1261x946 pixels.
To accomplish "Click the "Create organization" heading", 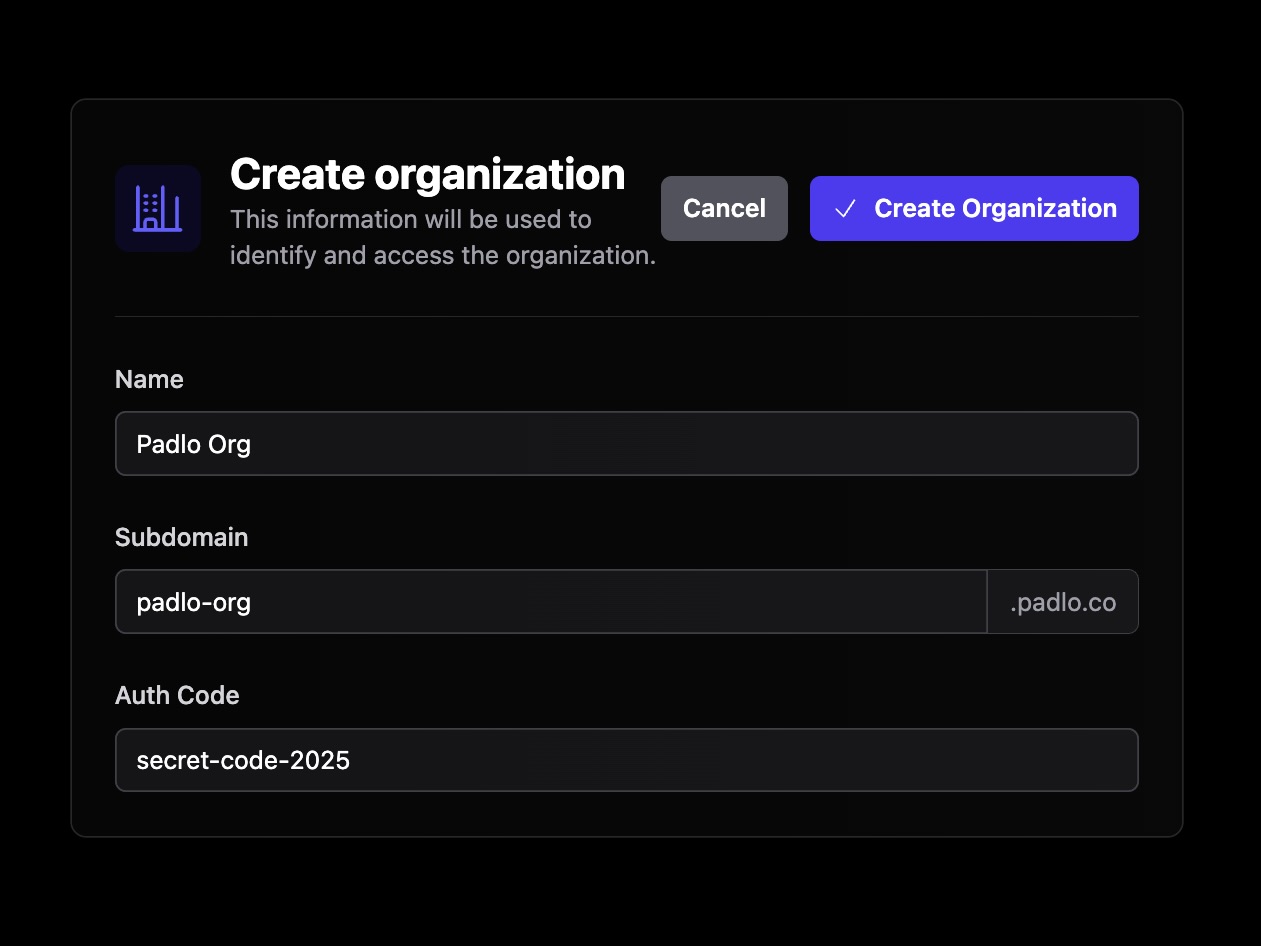I will [428, 174].
